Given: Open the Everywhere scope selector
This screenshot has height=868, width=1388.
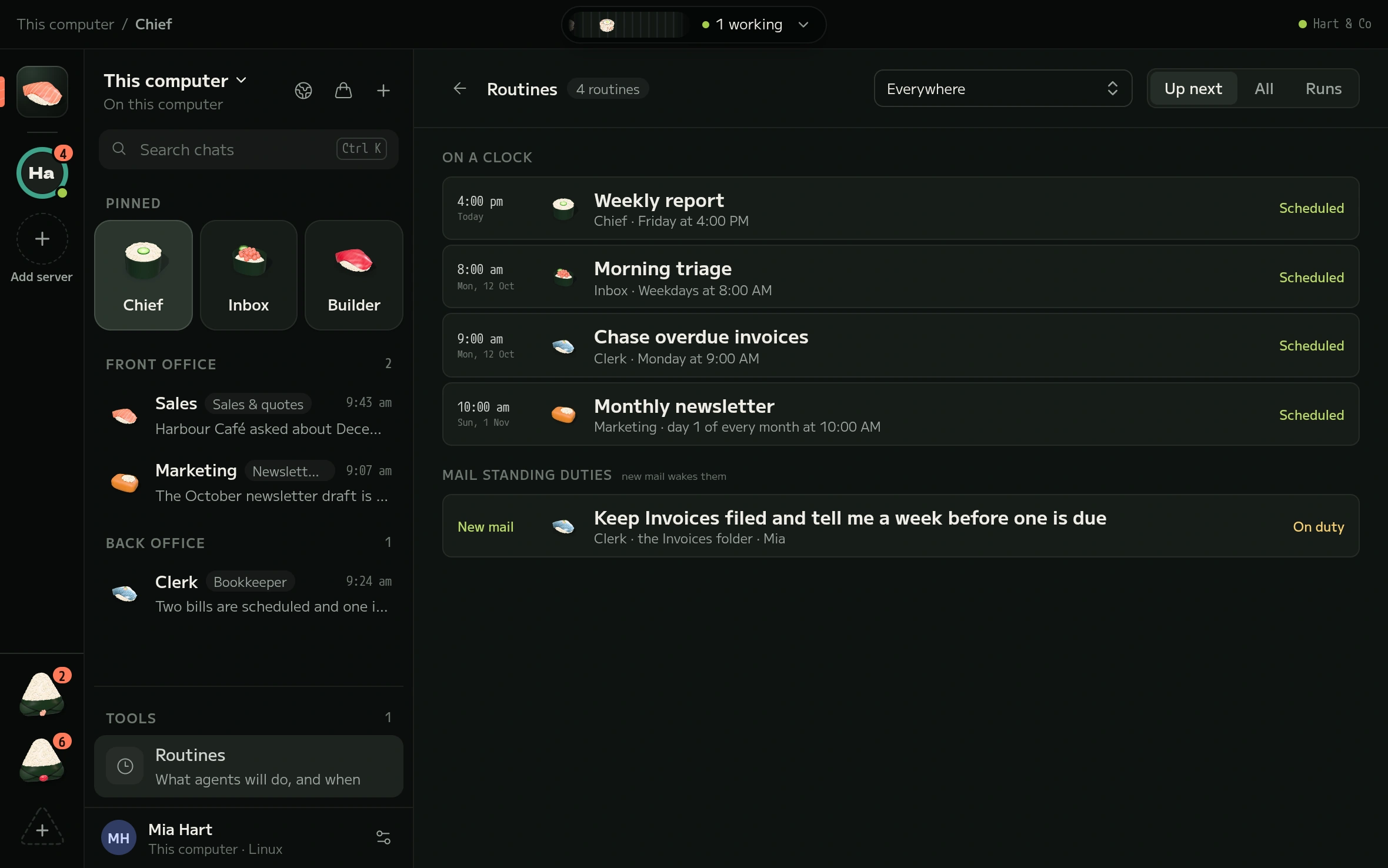Looking at the screenshot, I should pos(1003,89).
